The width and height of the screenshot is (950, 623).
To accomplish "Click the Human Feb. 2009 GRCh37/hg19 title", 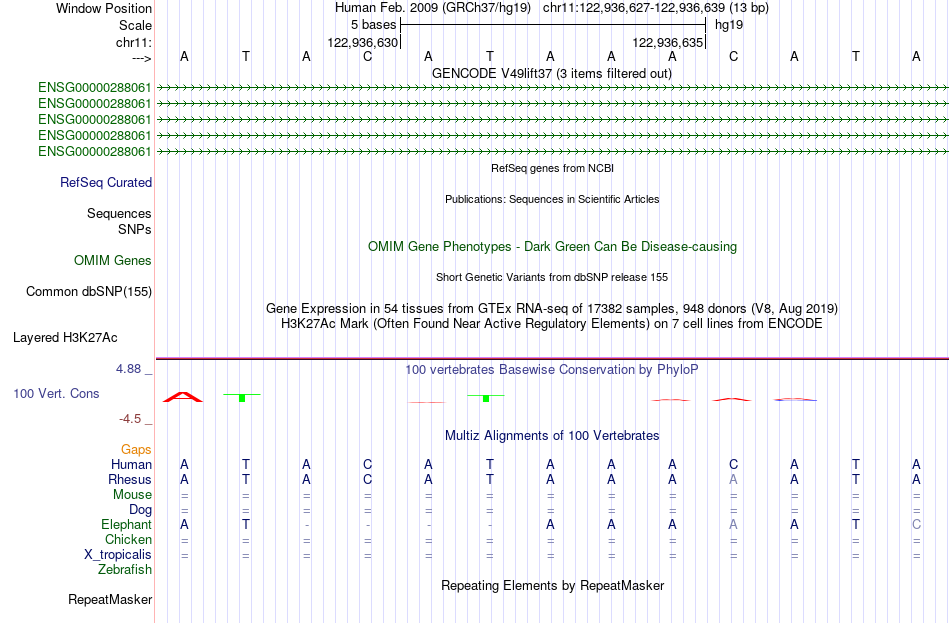I will [433, 8].
